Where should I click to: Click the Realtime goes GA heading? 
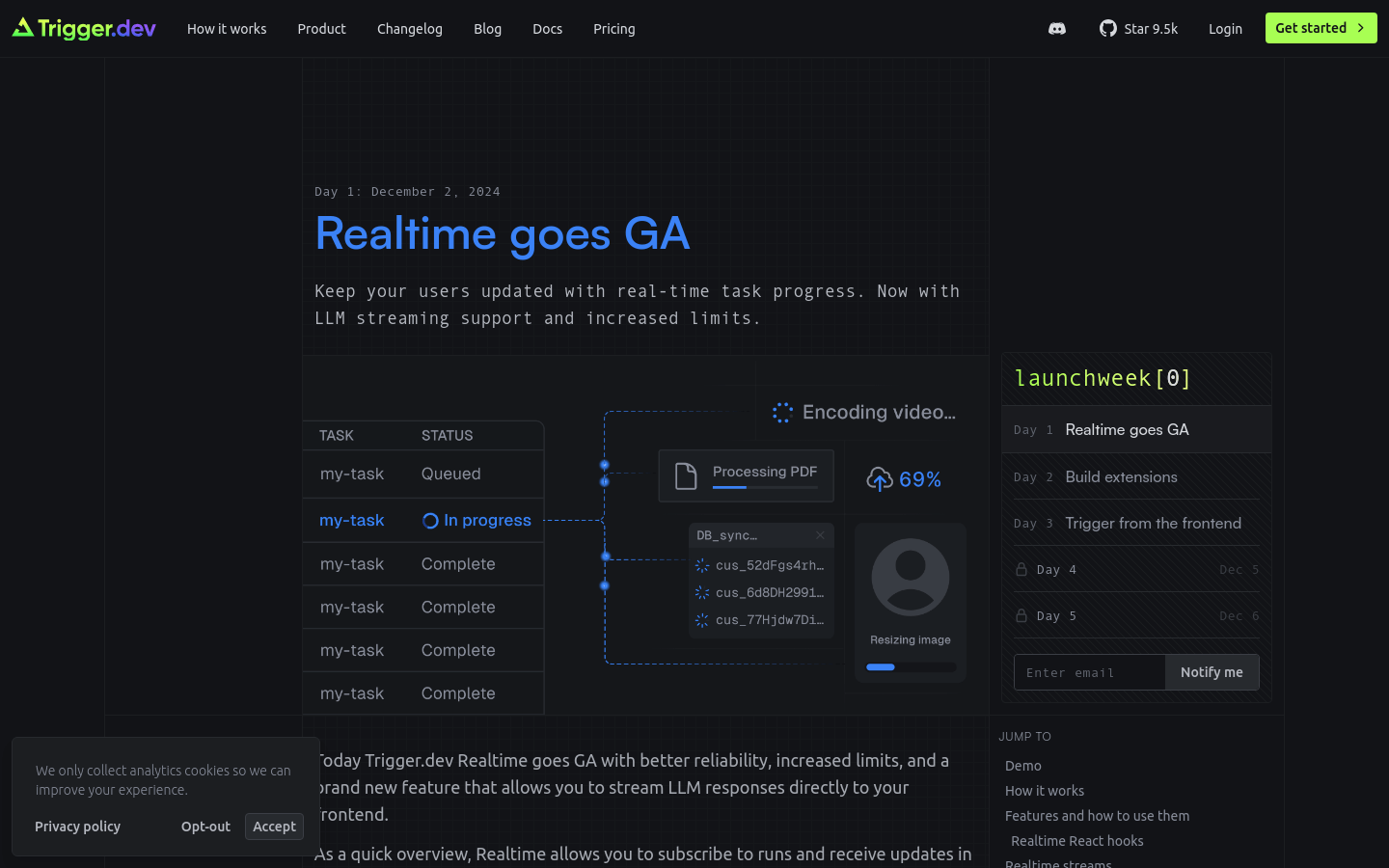point(503,233)
